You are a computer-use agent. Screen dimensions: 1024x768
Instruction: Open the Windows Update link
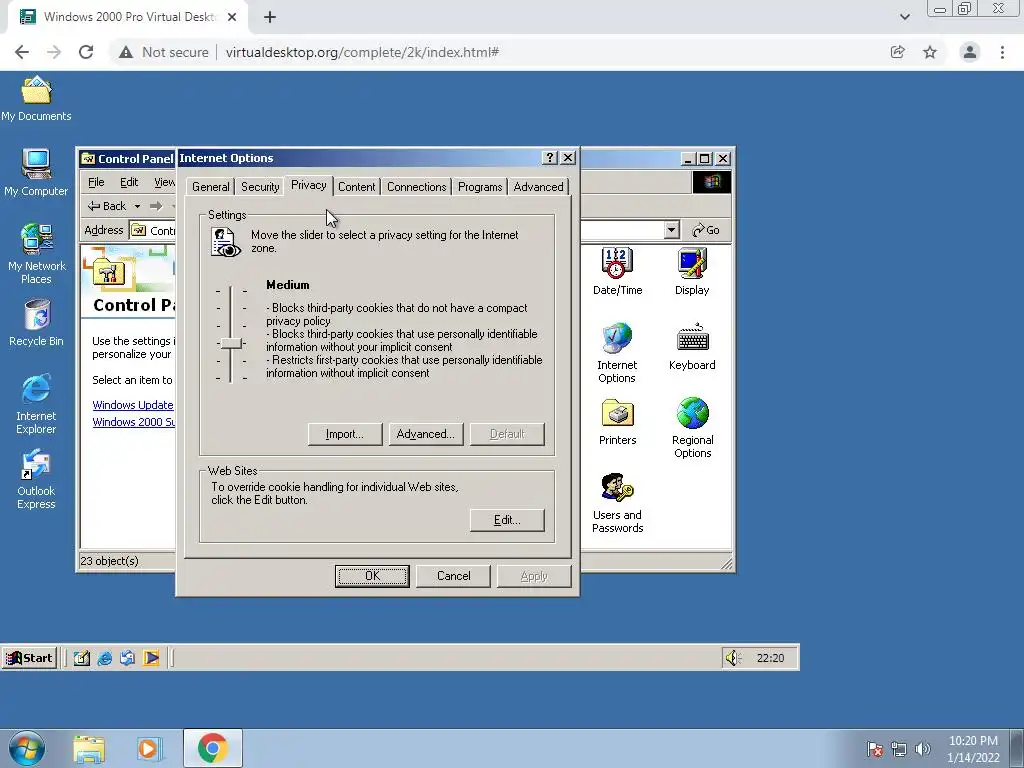click(133, 406)
